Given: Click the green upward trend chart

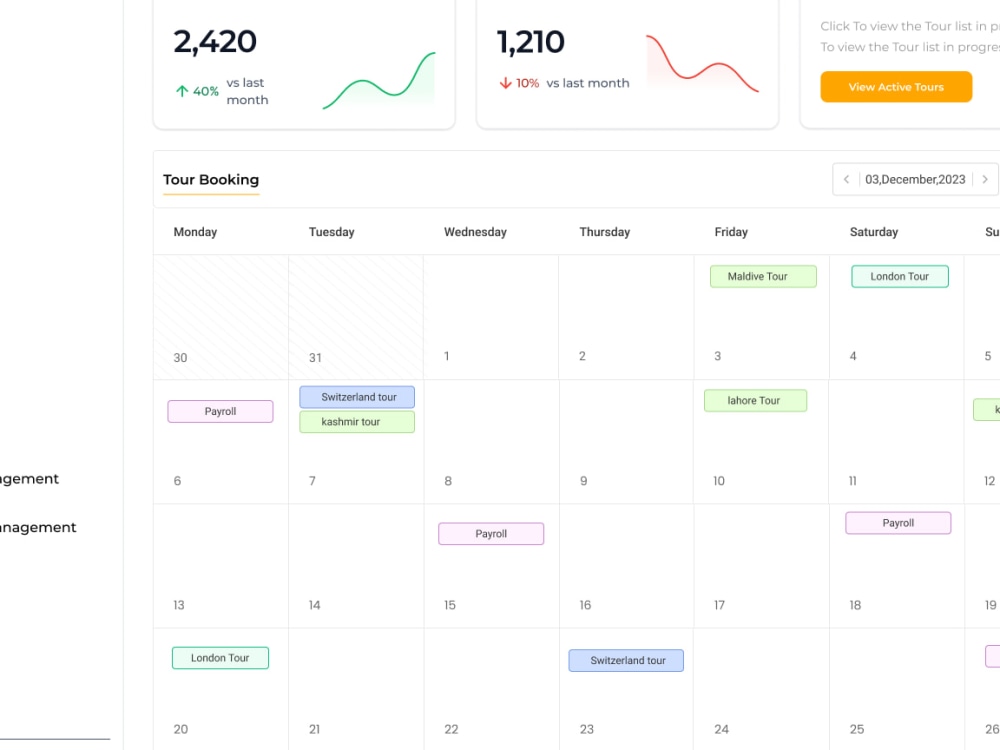Looking at the screenshot, I should pyautogui.click(x=379, y=80).
